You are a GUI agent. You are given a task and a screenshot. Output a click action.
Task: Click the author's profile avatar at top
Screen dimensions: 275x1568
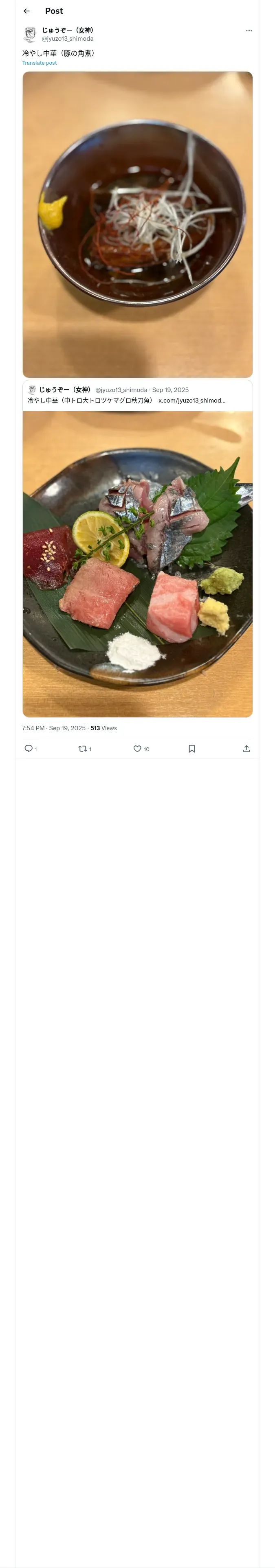(30, 34)
